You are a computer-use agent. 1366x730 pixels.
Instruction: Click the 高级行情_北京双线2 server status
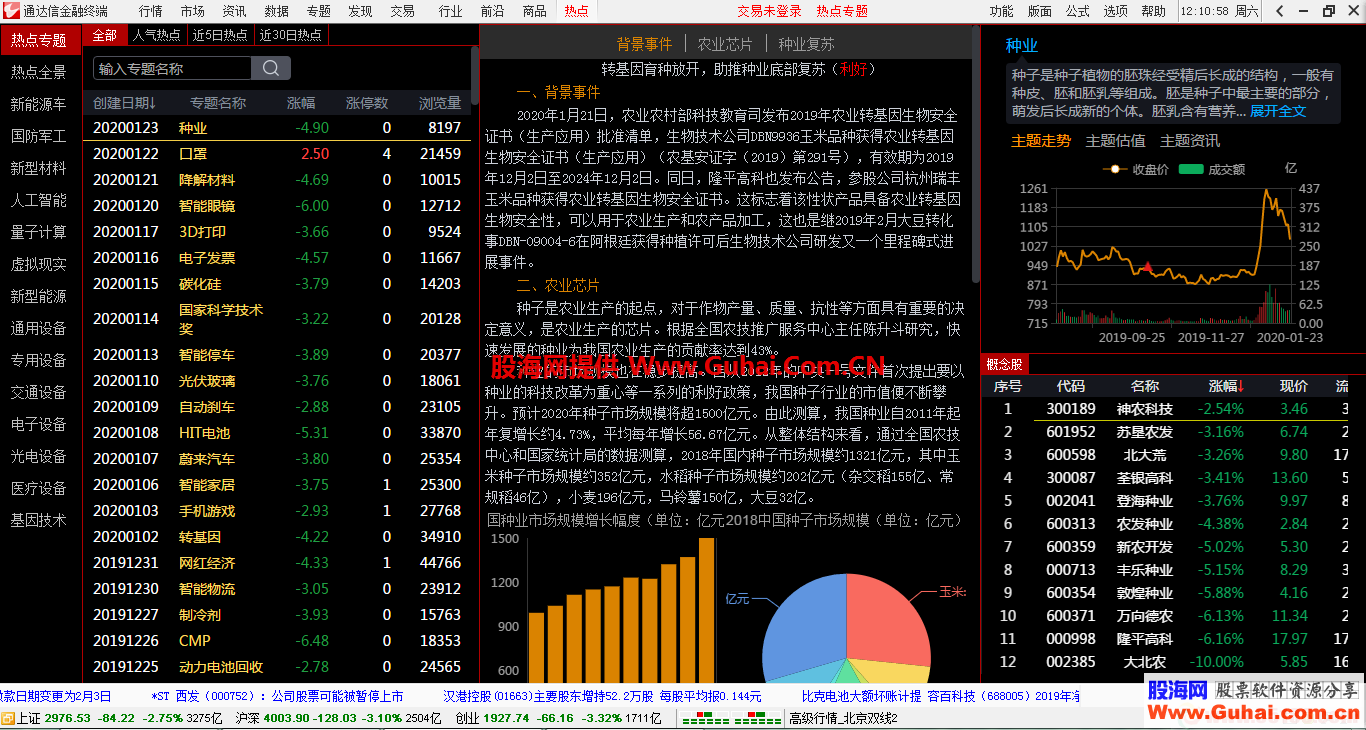click(x=843, y=718)
